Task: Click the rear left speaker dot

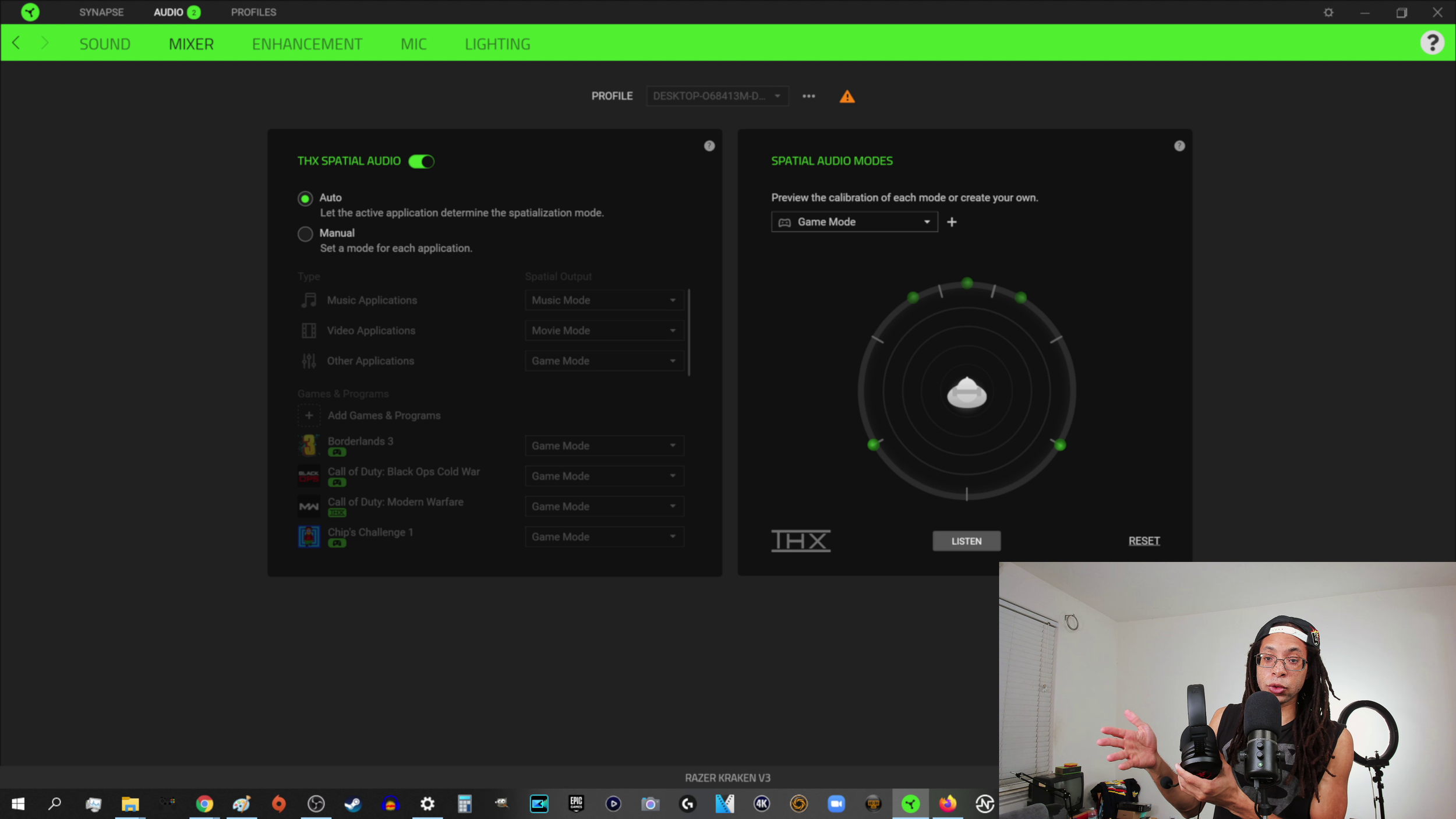Action: tap(872, 446)
